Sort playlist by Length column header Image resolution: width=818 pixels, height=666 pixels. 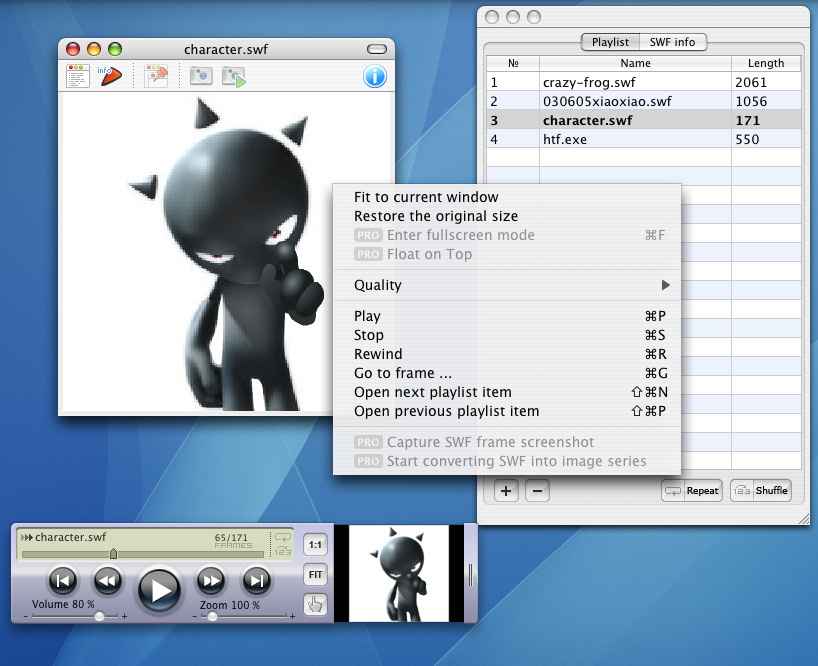[x=766, y=63]
